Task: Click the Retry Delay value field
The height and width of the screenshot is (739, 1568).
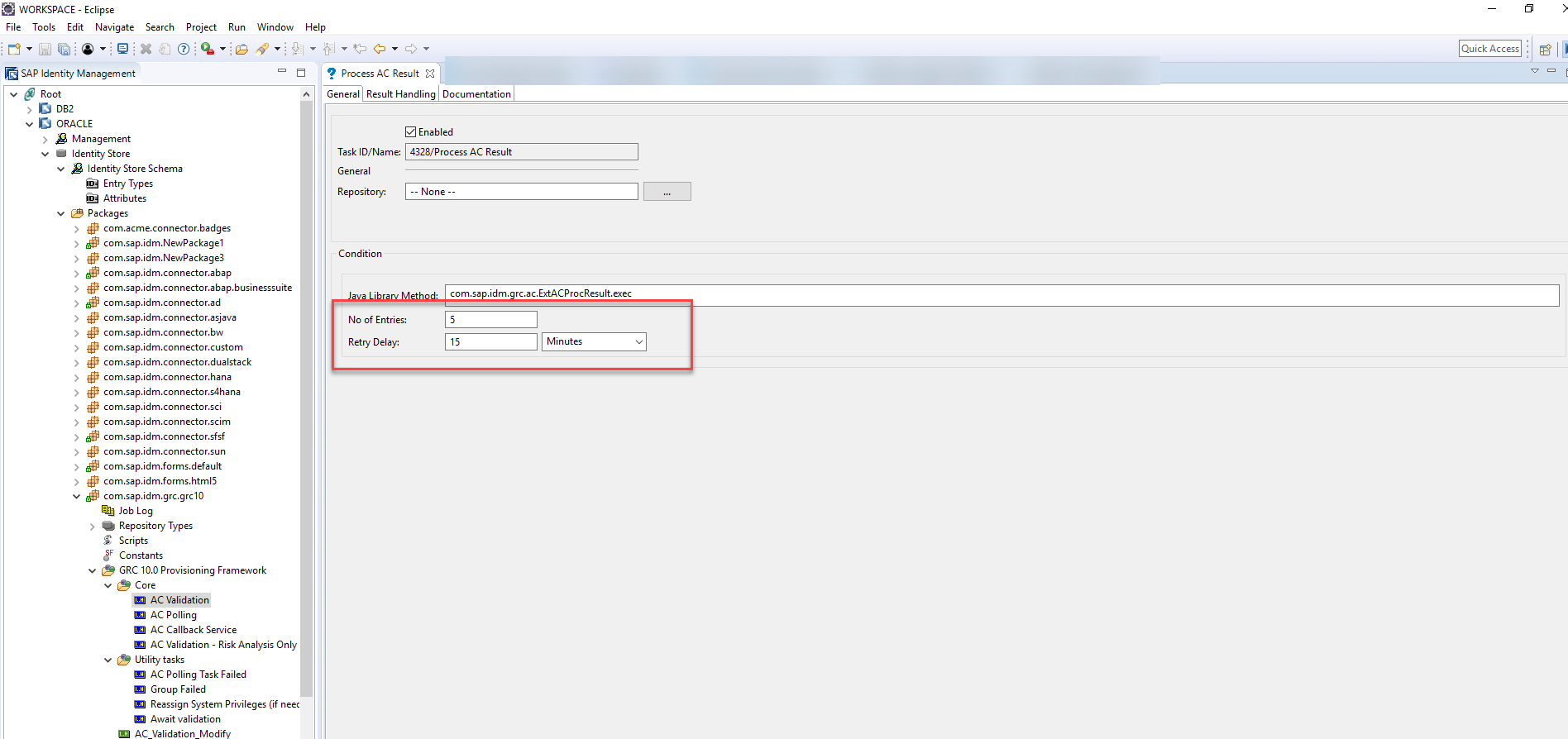Action: click(x=491, y=341)
